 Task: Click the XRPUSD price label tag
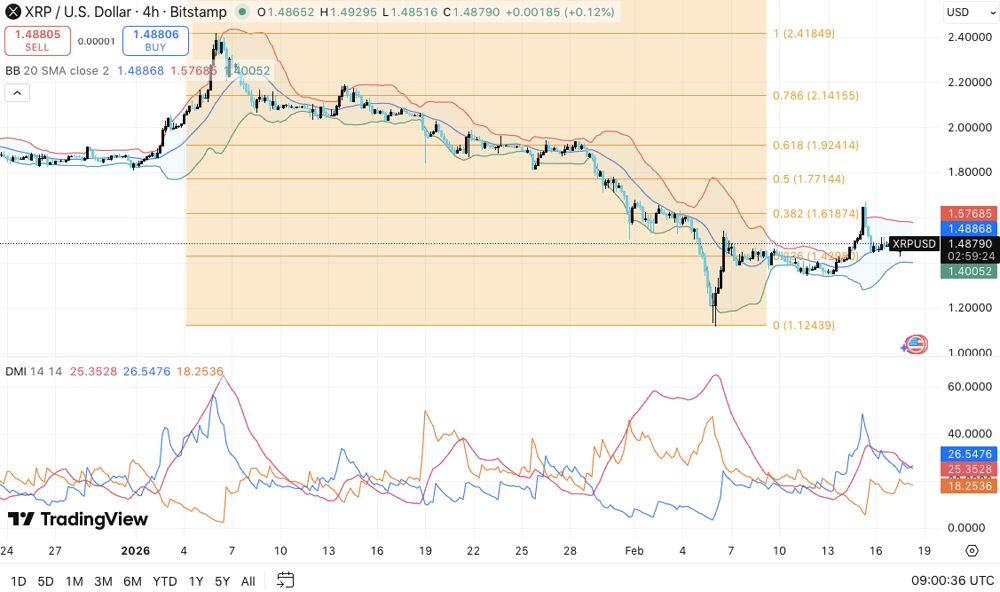(914, 244)
